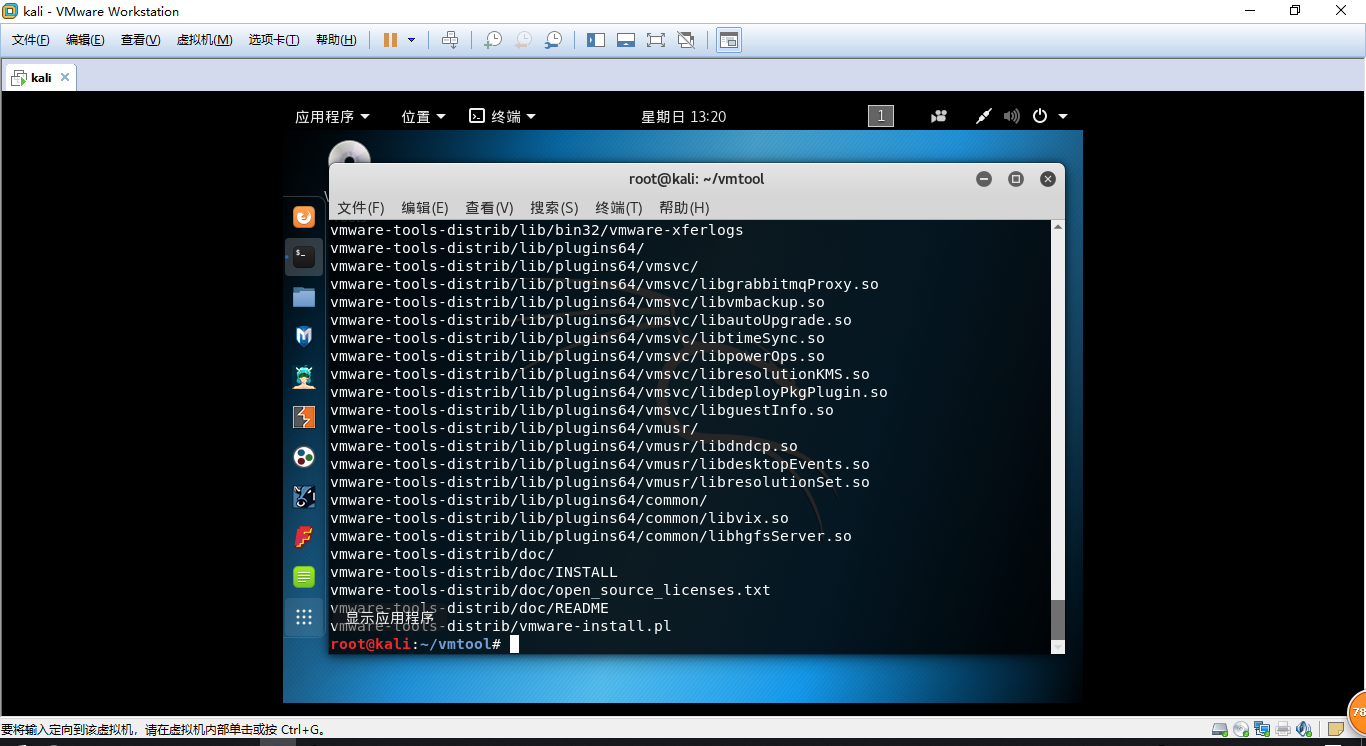
Task: Click the terminal scrollbar thumb
Action: [1058, 620]
